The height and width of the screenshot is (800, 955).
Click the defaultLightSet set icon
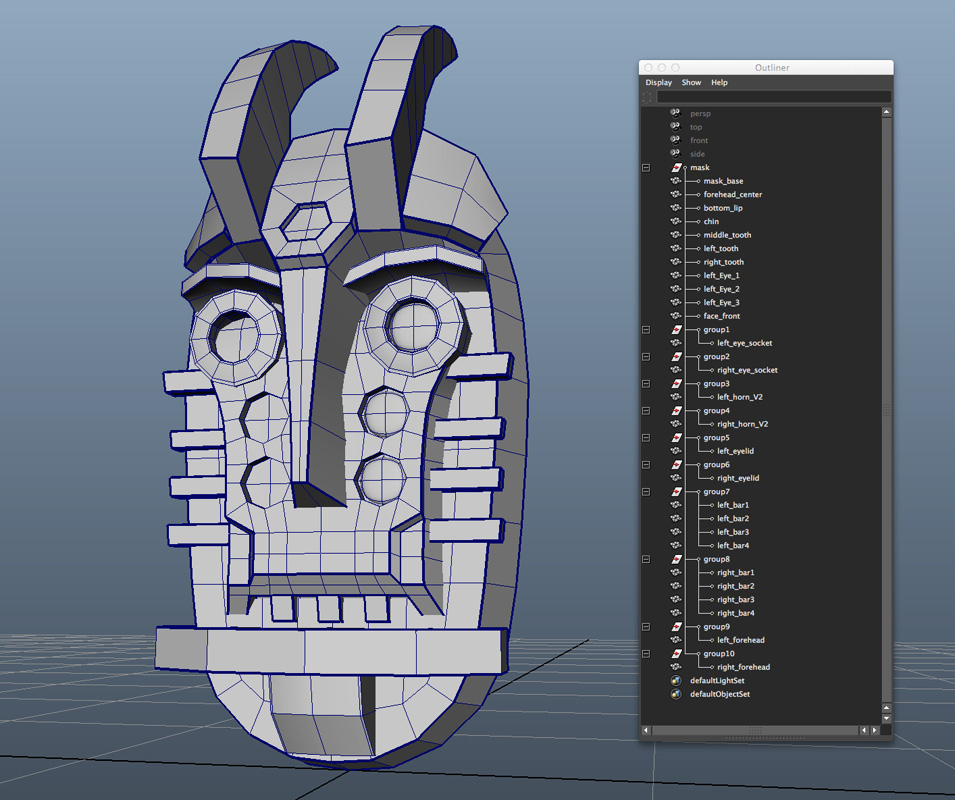(x=675, y=681)
